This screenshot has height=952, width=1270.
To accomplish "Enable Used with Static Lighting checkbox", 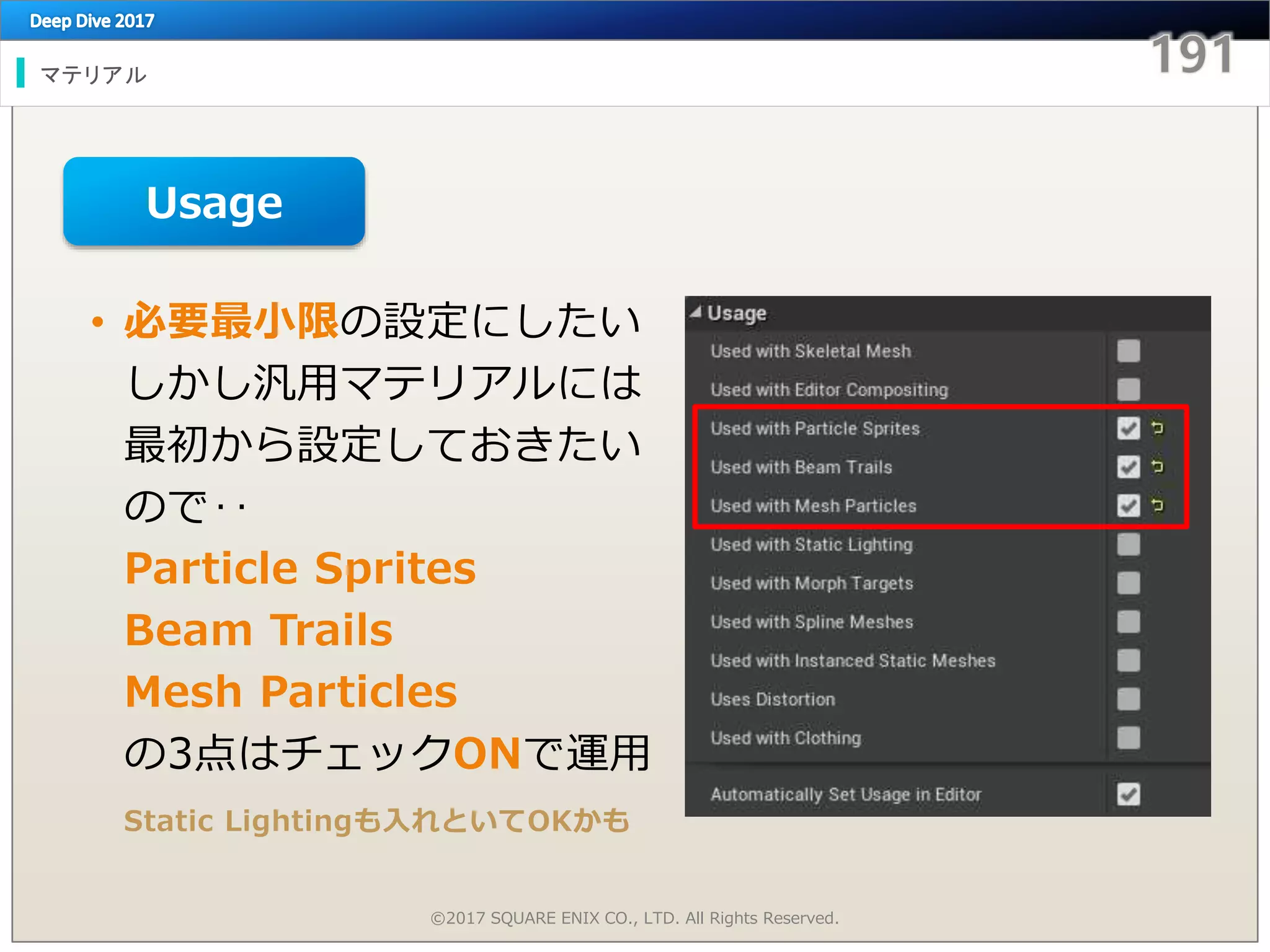I will click(1128, 544).
